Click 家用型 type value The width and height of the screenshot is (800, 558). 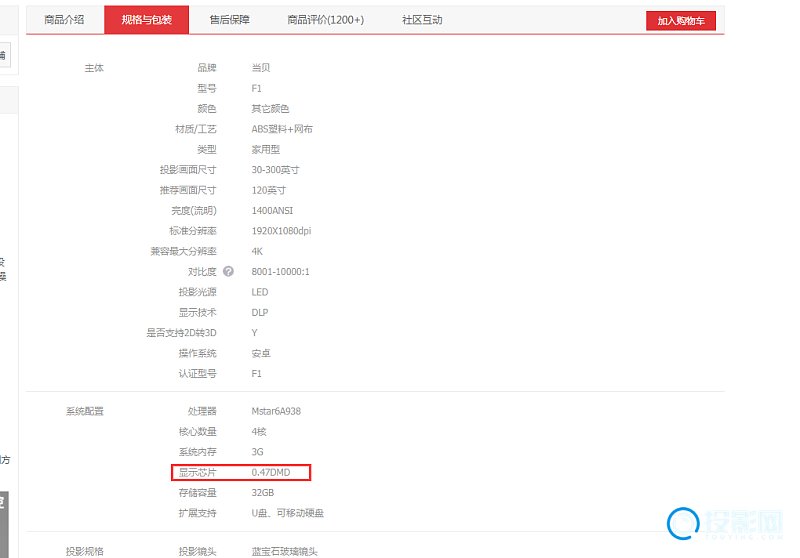[x=265, y=149]
